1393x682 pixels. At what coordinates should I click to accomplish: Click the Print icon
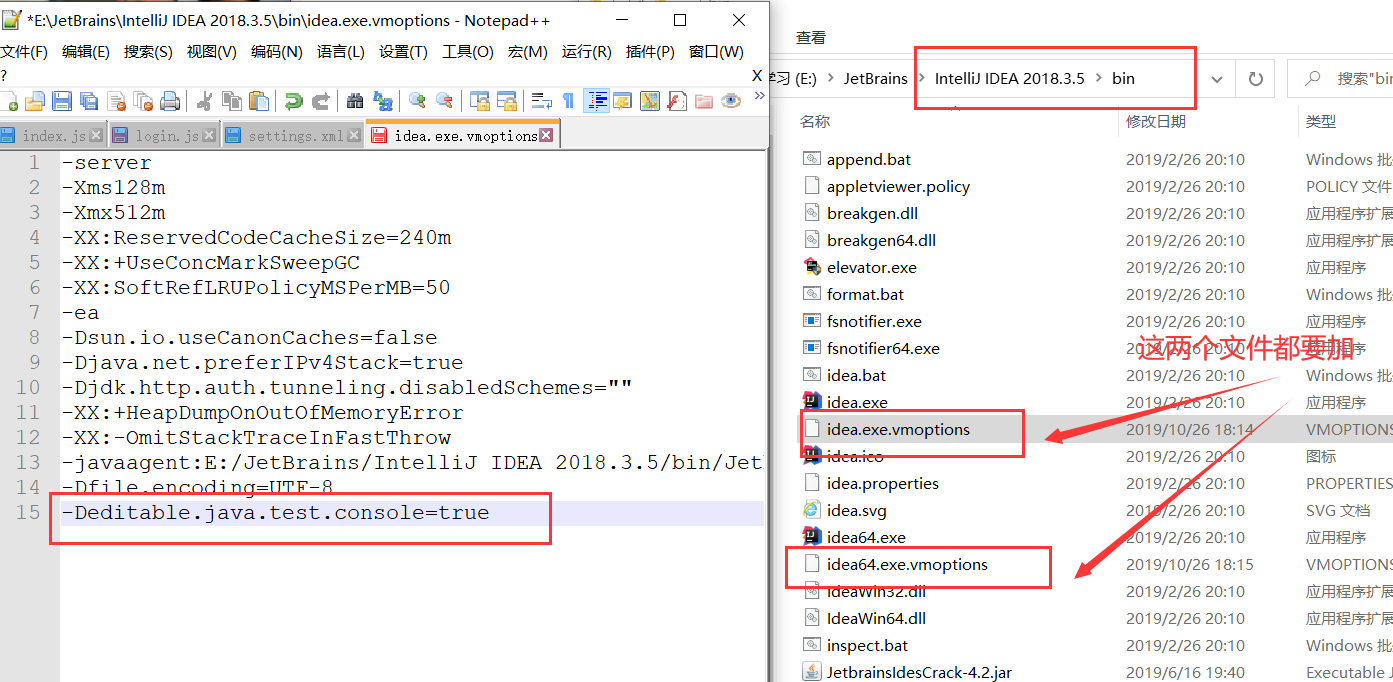170,101
